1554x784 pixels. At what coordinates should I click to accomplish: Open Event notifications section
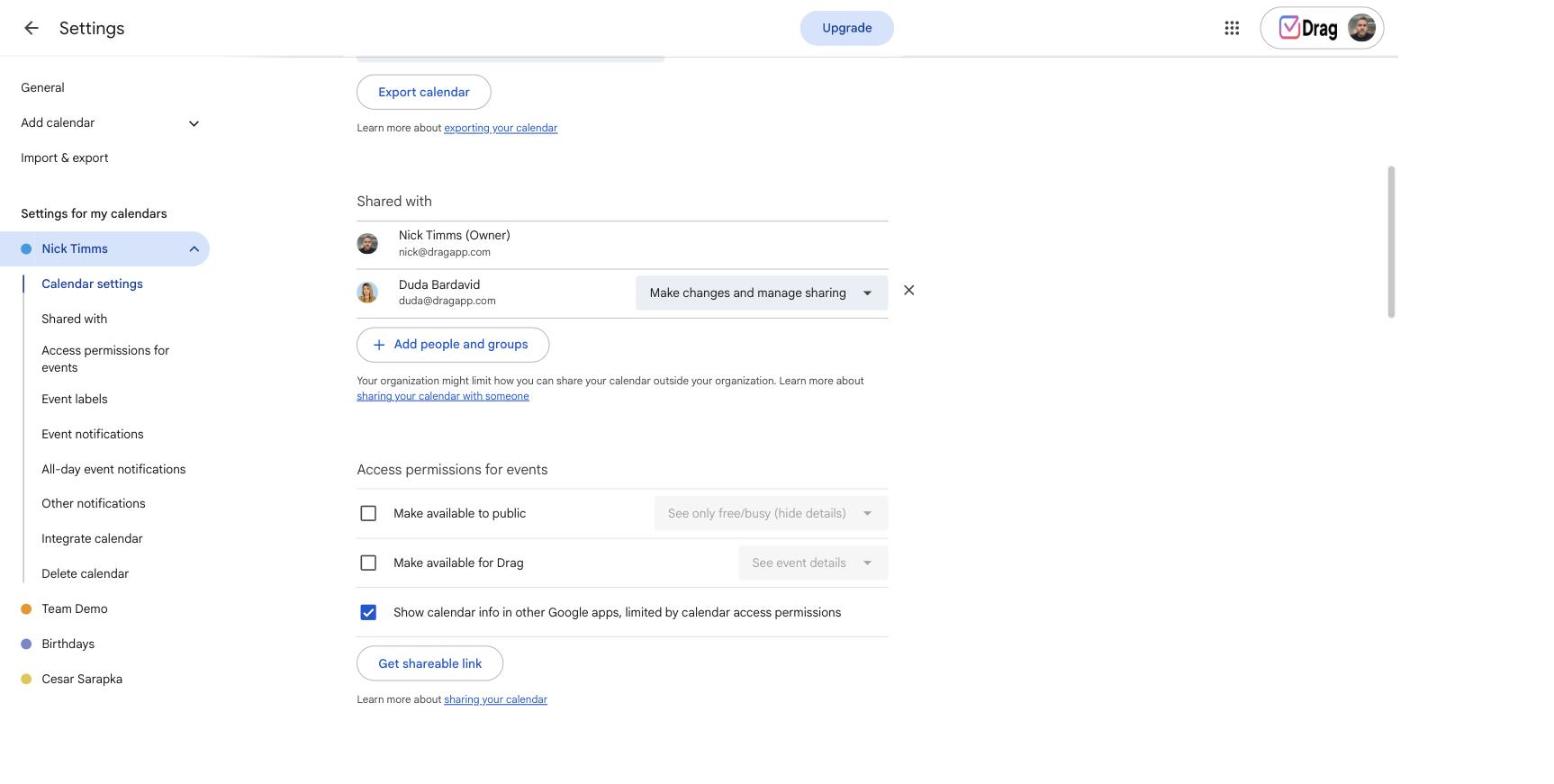[92, 434]
